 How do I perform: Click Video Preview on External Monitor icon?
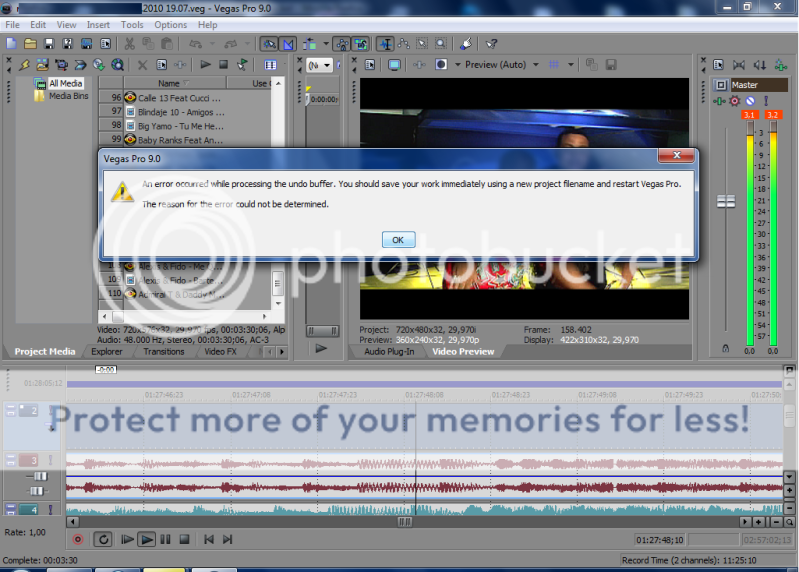pos(394,65)
